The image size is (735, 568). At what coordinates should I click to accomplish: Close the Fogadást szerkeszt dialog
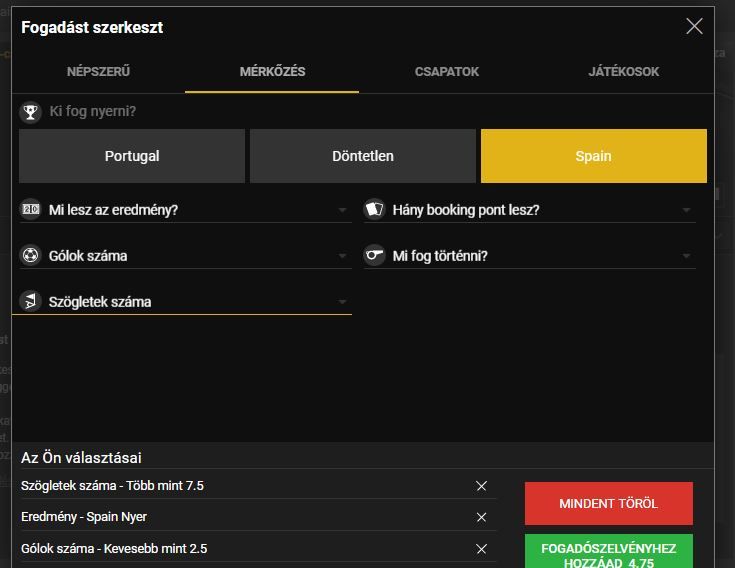click(694, 26)
